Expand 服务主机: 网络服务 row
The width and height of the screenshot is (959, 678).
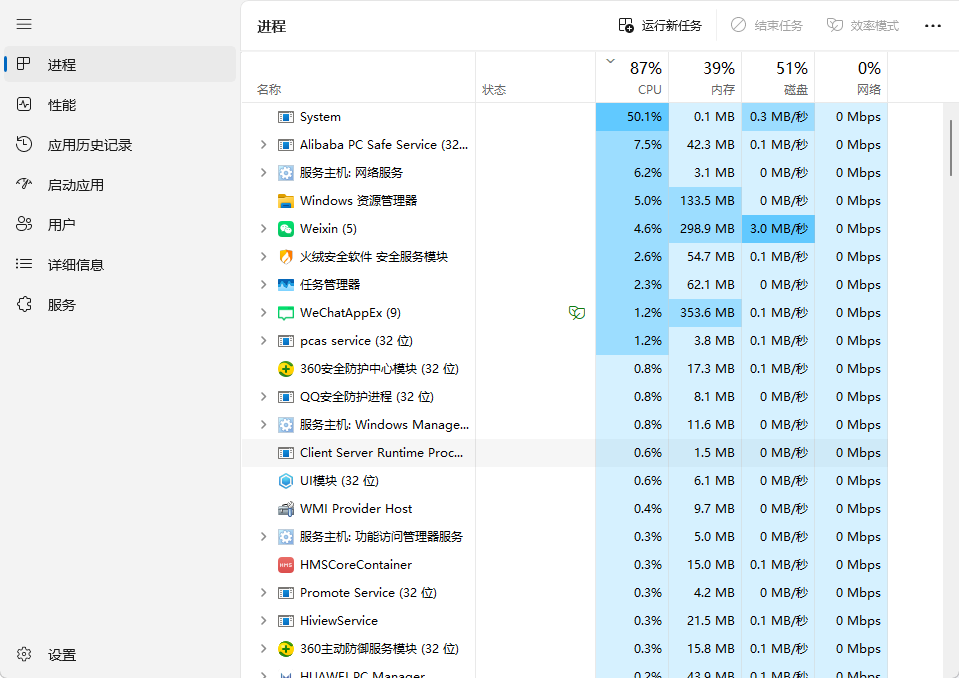coord(264,173)
